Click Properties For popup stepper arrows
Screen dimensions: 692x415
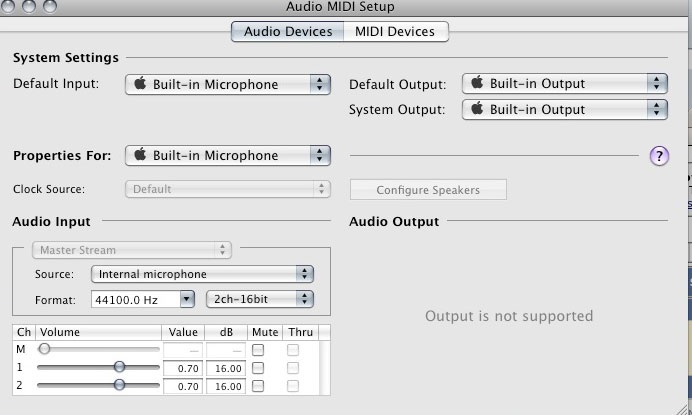[x=320, y=155]
